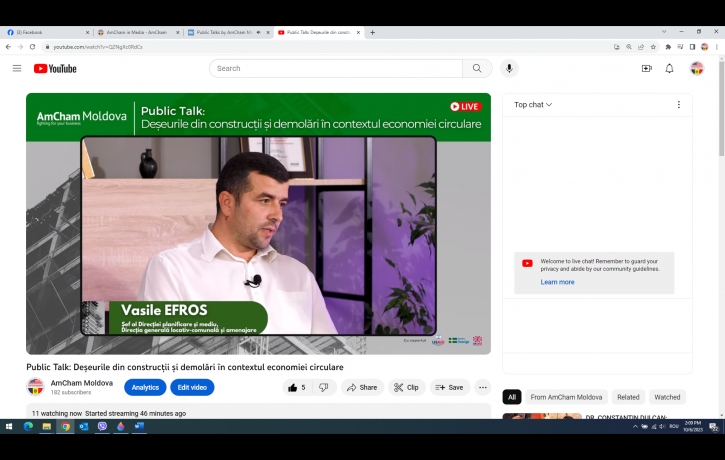Screen dimensions: 725x460
Task: Activate voice search microphone
Action: click(x=509, y=68)
